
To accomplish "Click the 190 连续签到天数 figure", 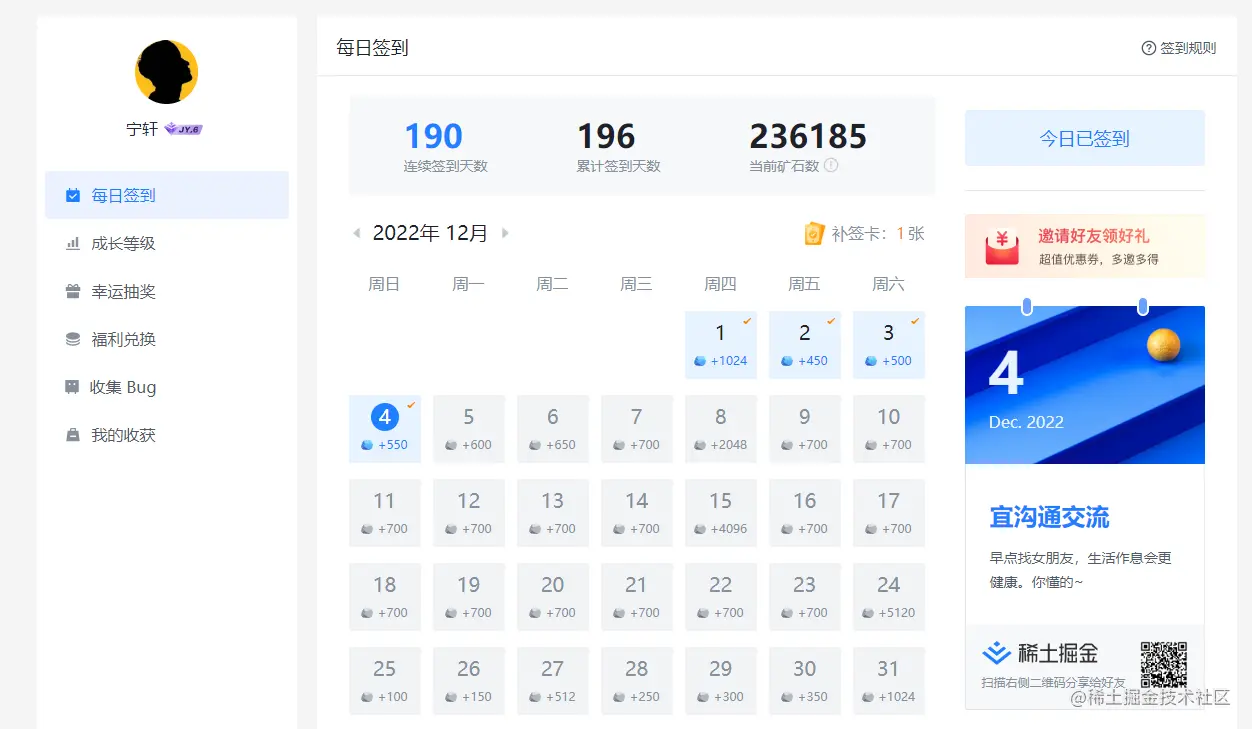I will [x=433, y=136].
